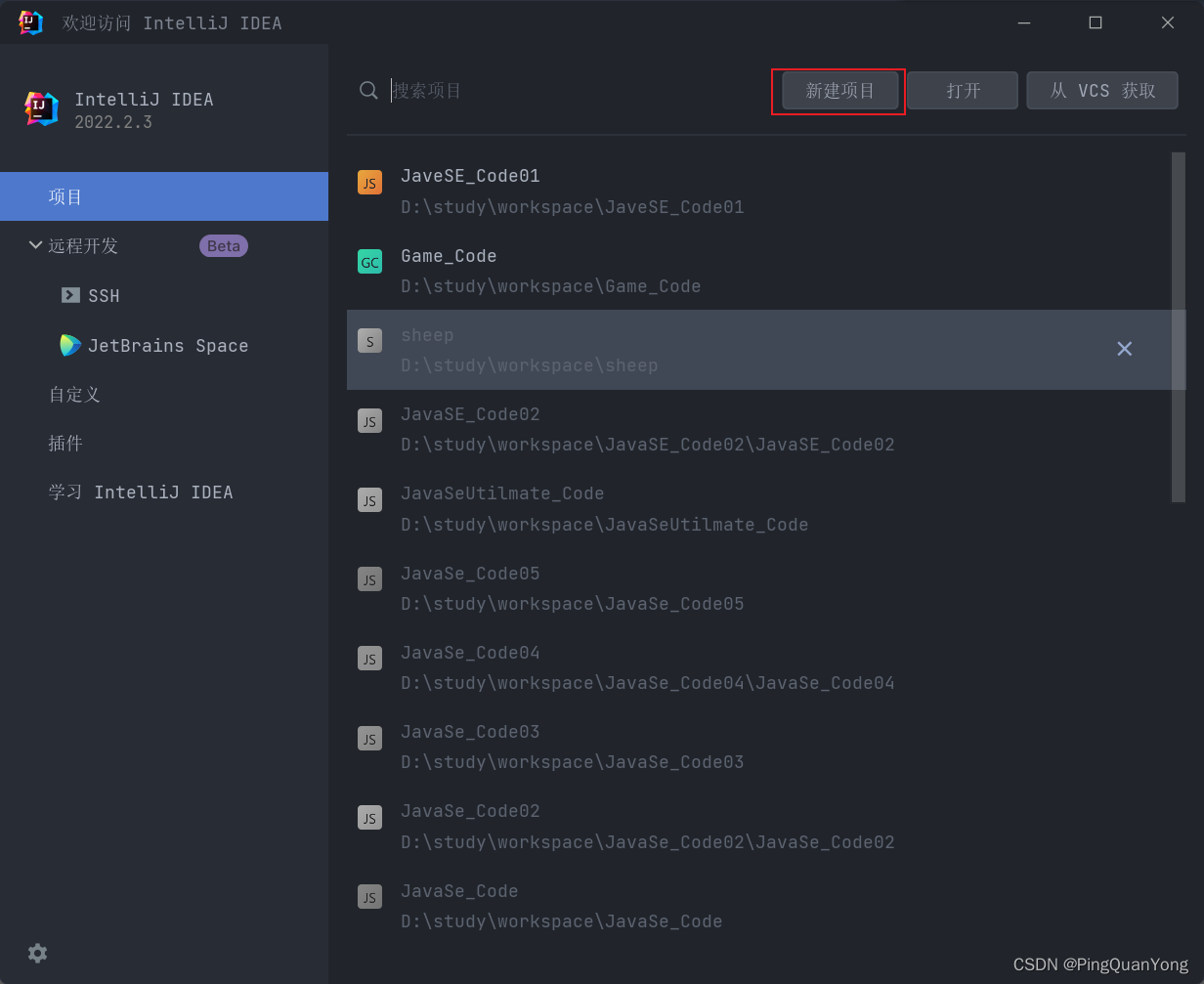Open the JaveSE_Code01 project name

(470, 176)
